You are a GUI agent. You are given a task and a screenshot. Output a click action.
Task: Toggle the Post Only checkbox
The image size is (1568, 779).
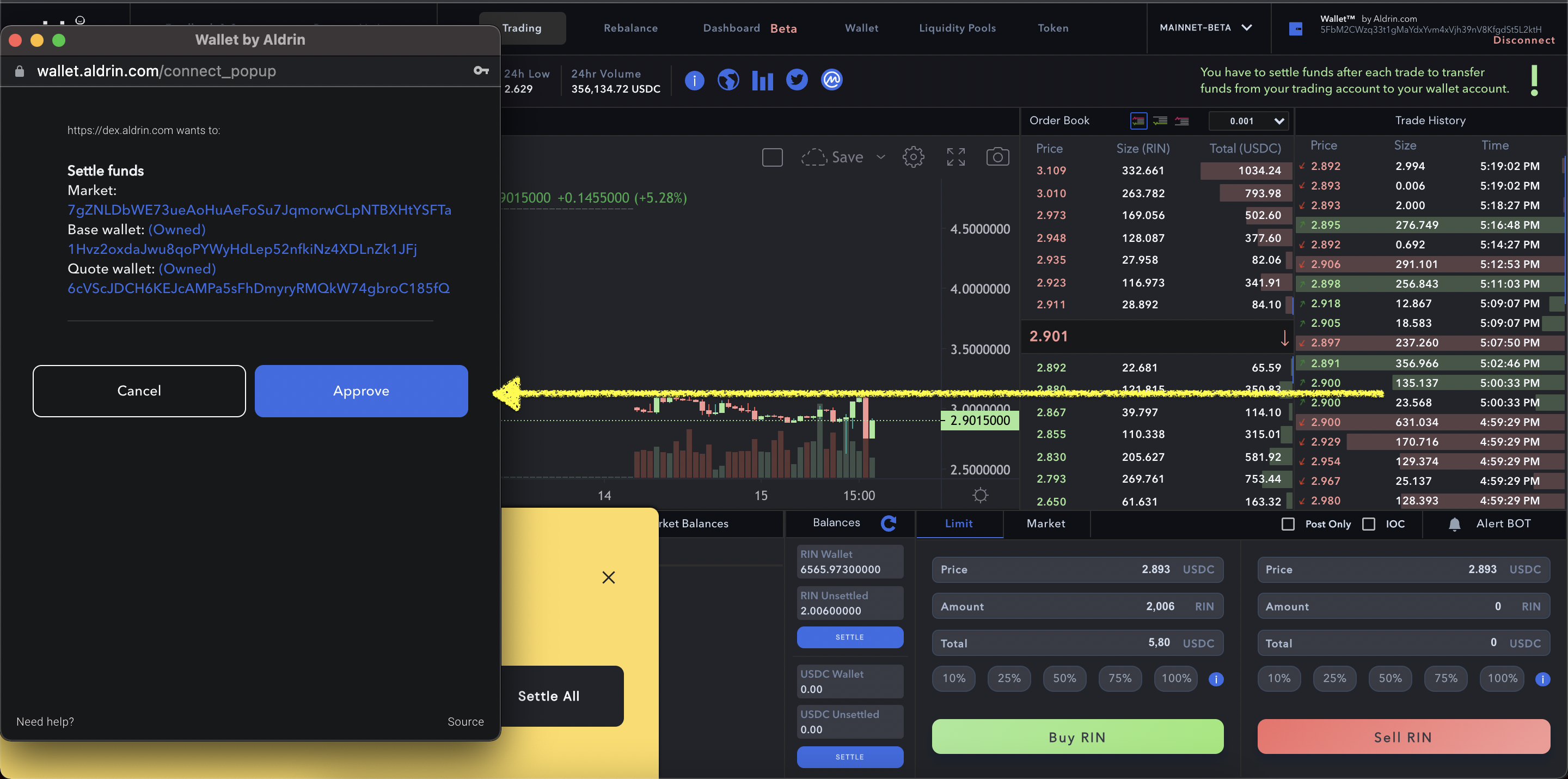1288,524
